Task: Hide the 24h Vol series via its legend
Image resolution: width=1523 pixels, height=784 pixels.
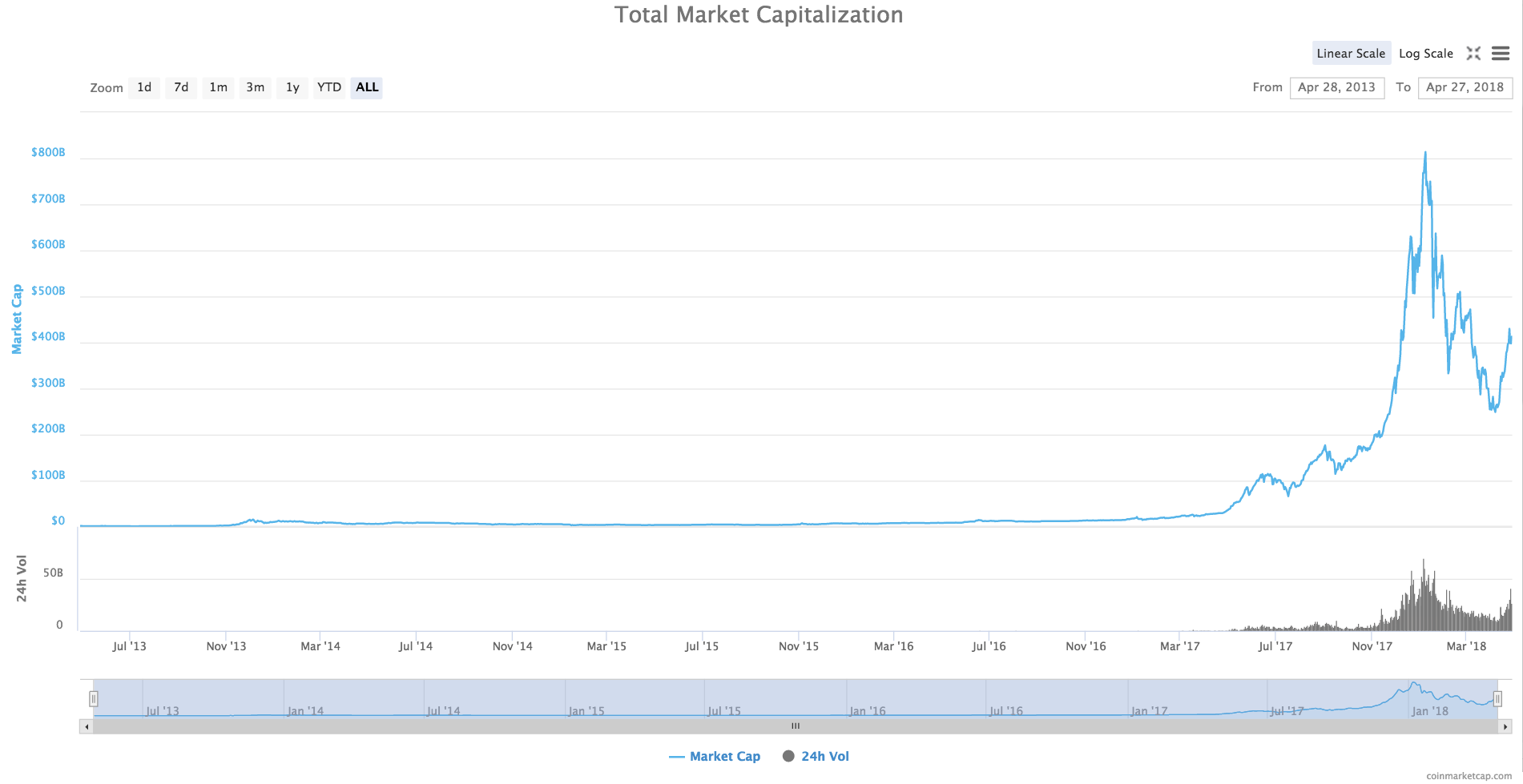Action: [x=815, y=756]
